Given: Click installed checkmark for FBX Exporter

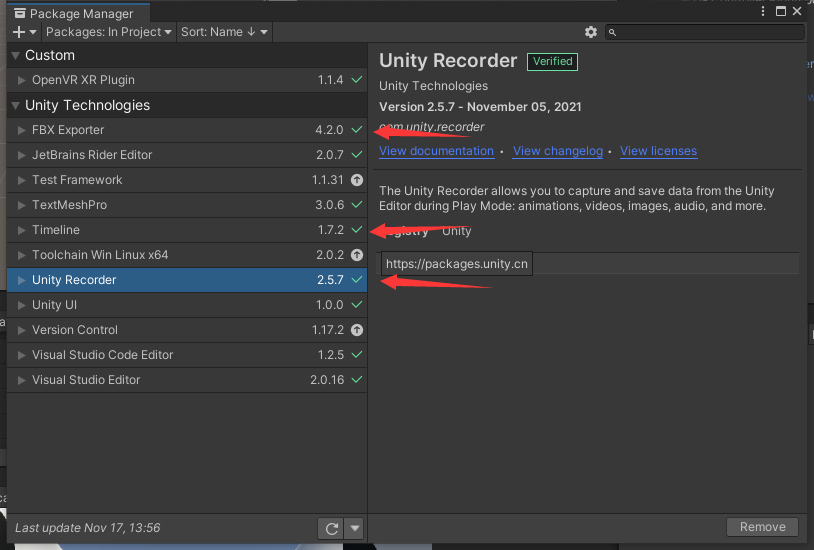Looking at the screenshot, I should click(357, 130).
